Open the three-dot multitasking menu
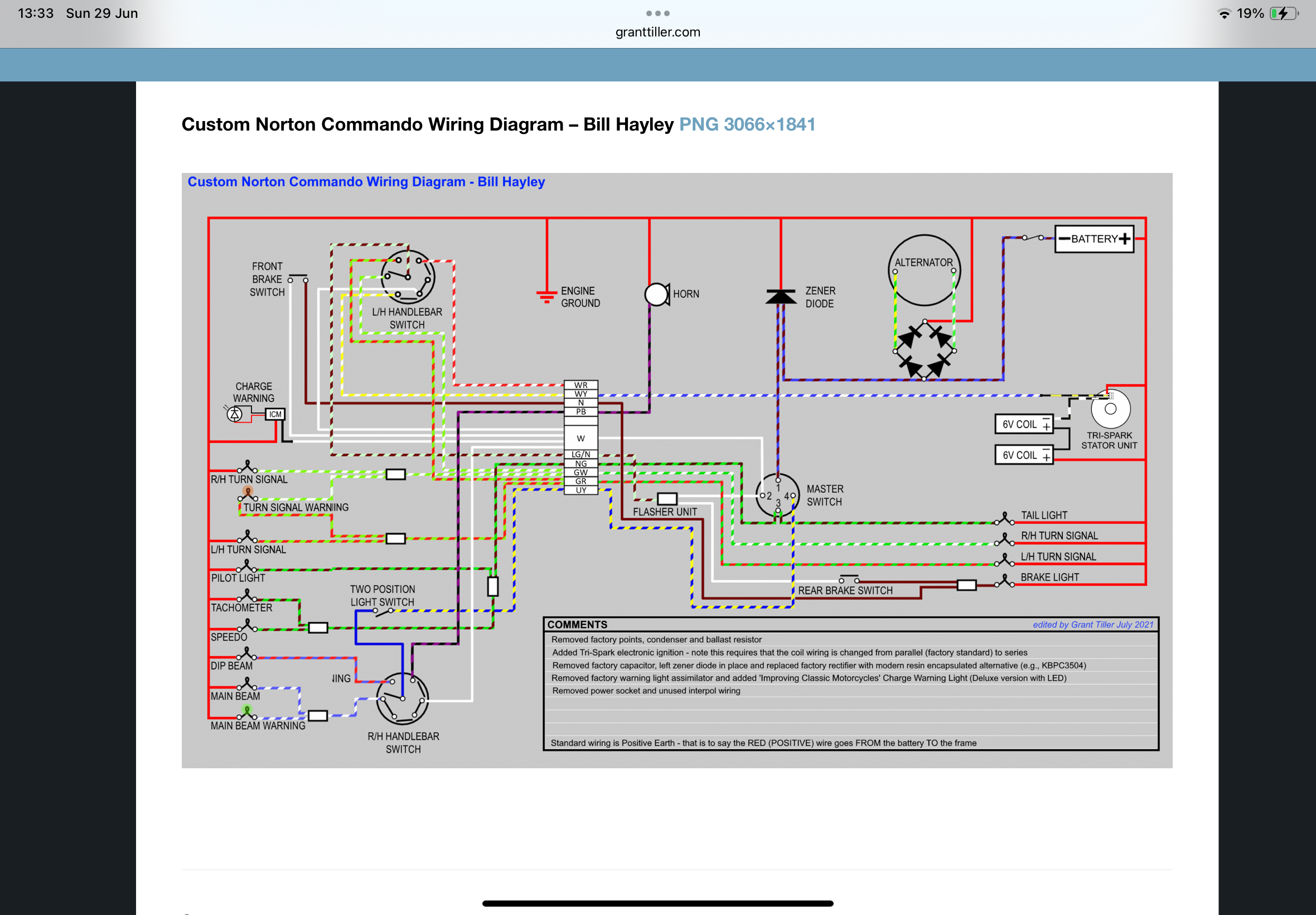Screen dimensions: 1316x915 657,13
